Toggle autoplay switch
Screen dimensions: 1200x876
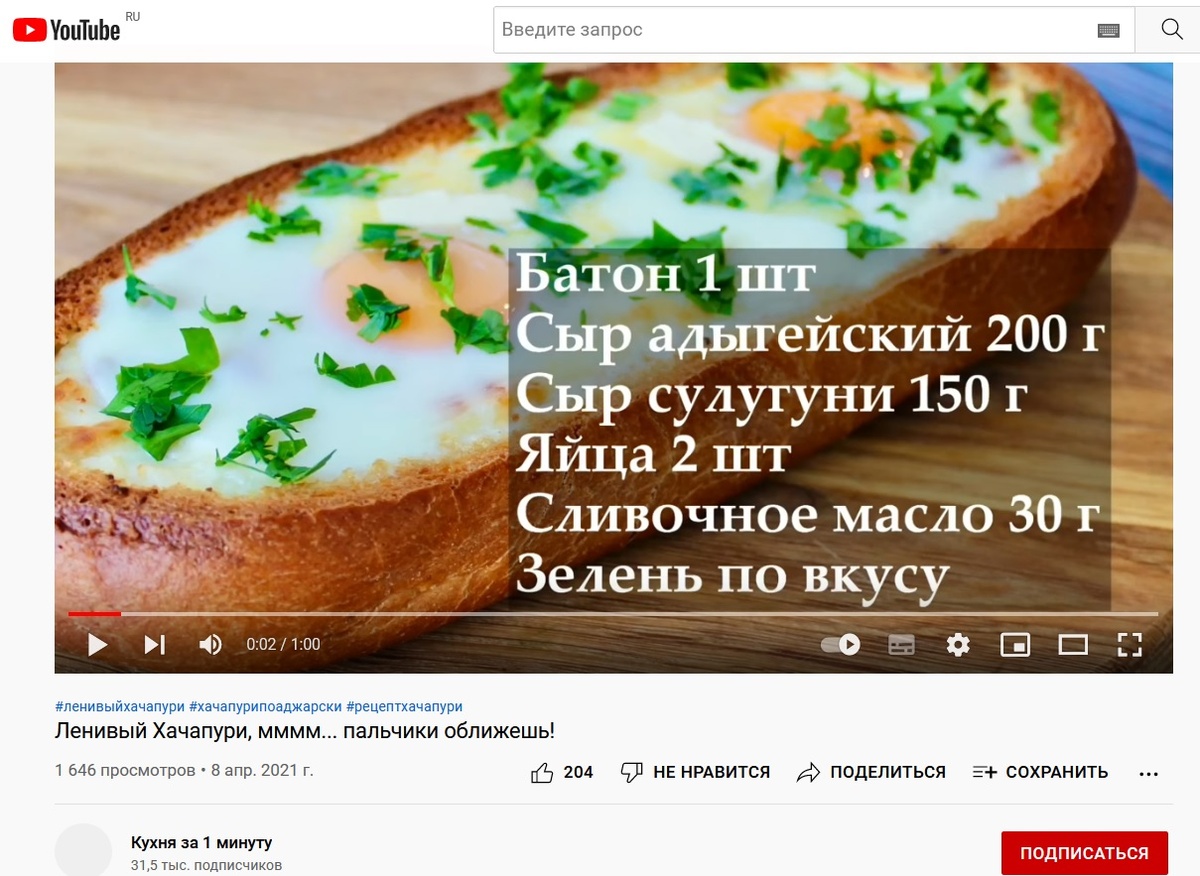[841, 644]
